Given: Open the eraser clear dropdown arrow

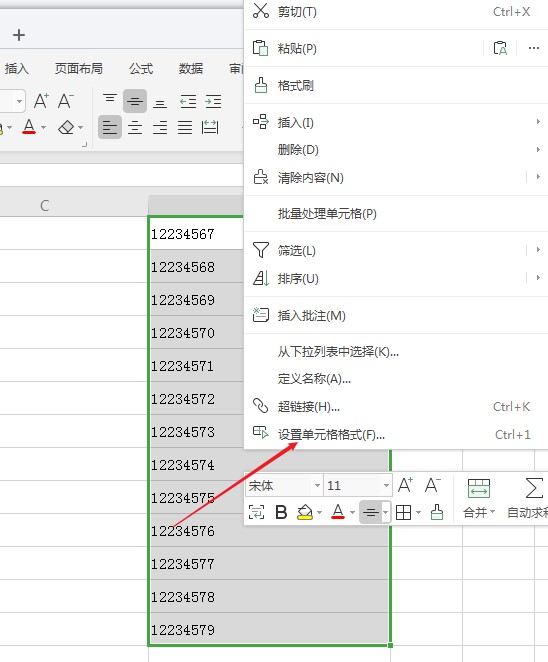Looking at the screenshot, I should [80, 127].
